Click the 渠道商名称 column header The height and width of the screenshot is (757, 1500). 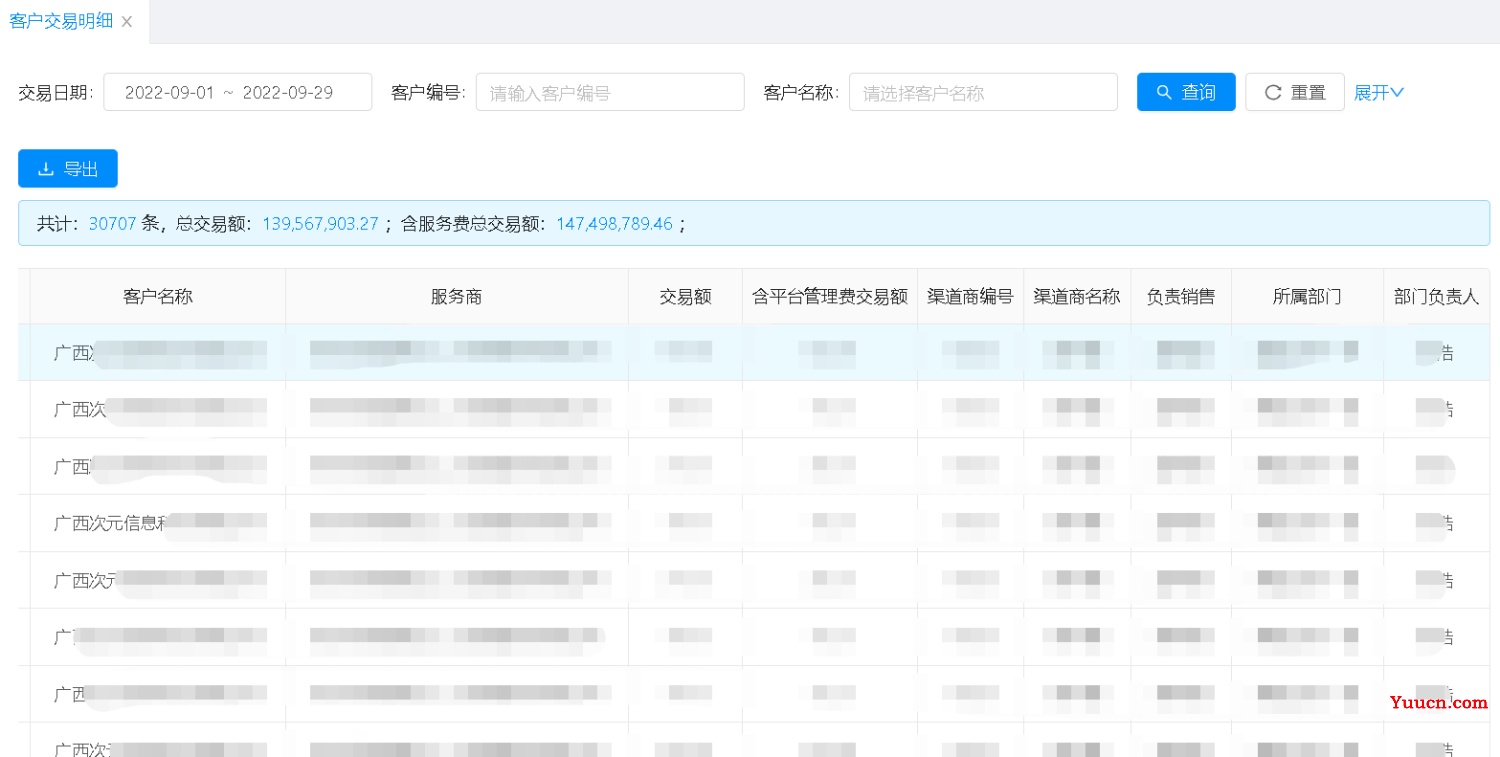click(1077, 296)
